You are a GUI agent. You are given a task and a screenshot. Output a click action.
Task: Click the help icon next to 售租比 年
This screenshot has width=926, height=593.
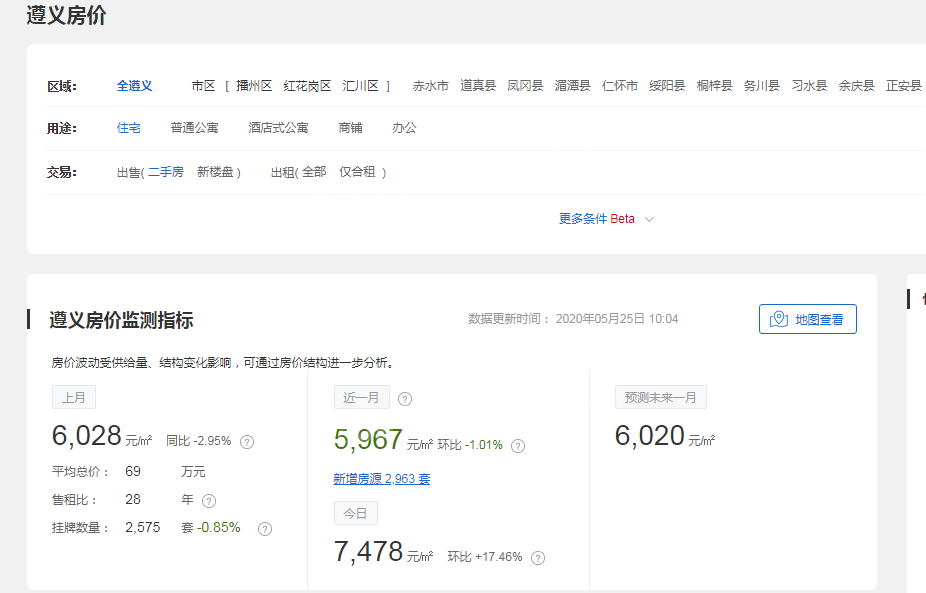pos(209,501)
